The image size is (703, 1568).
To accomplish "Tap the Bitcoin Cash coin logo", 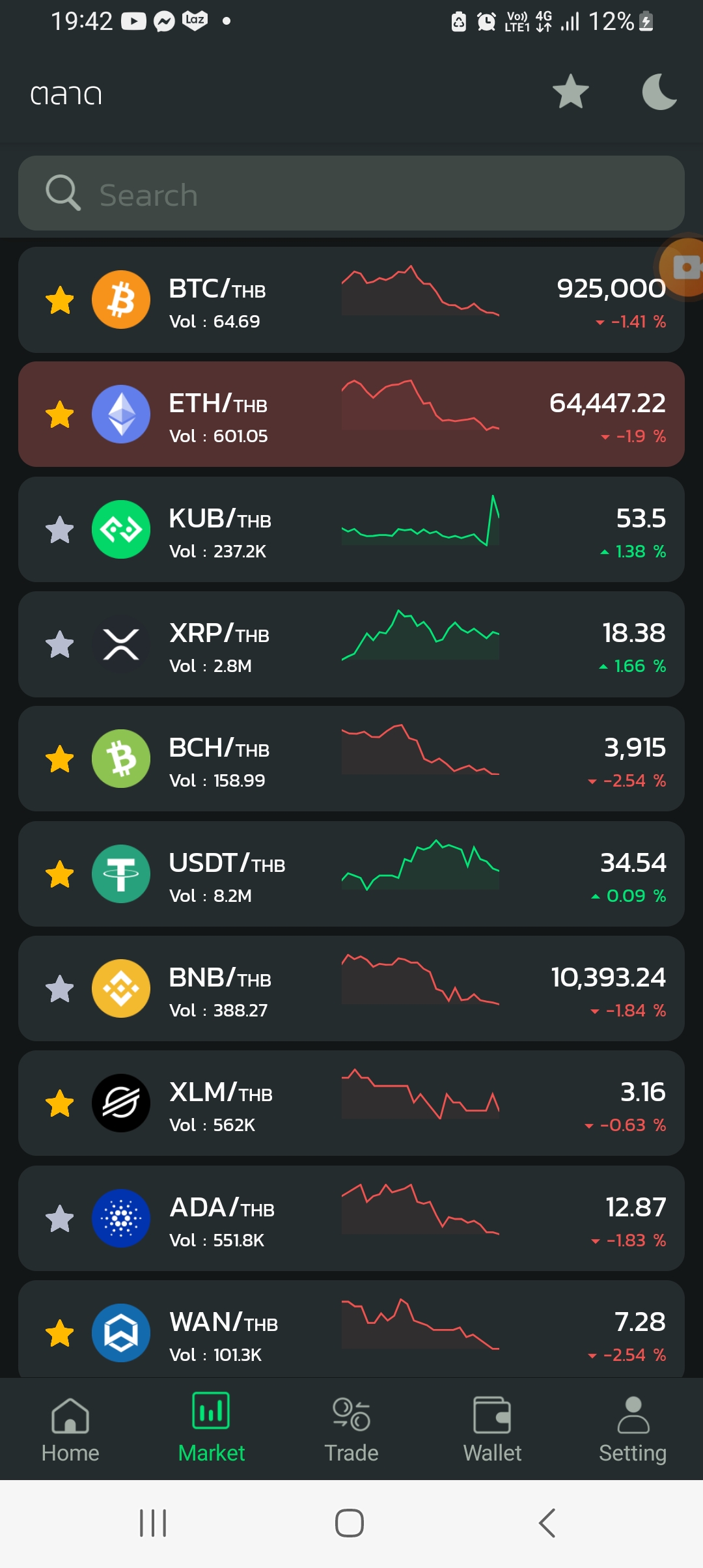I will coord(121,759).
